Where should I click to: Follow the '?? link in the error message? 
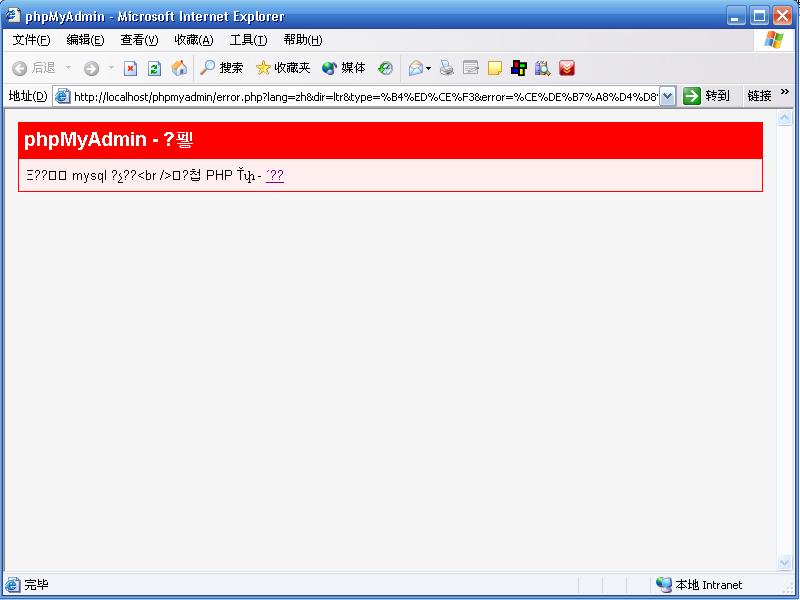[275, 176]
